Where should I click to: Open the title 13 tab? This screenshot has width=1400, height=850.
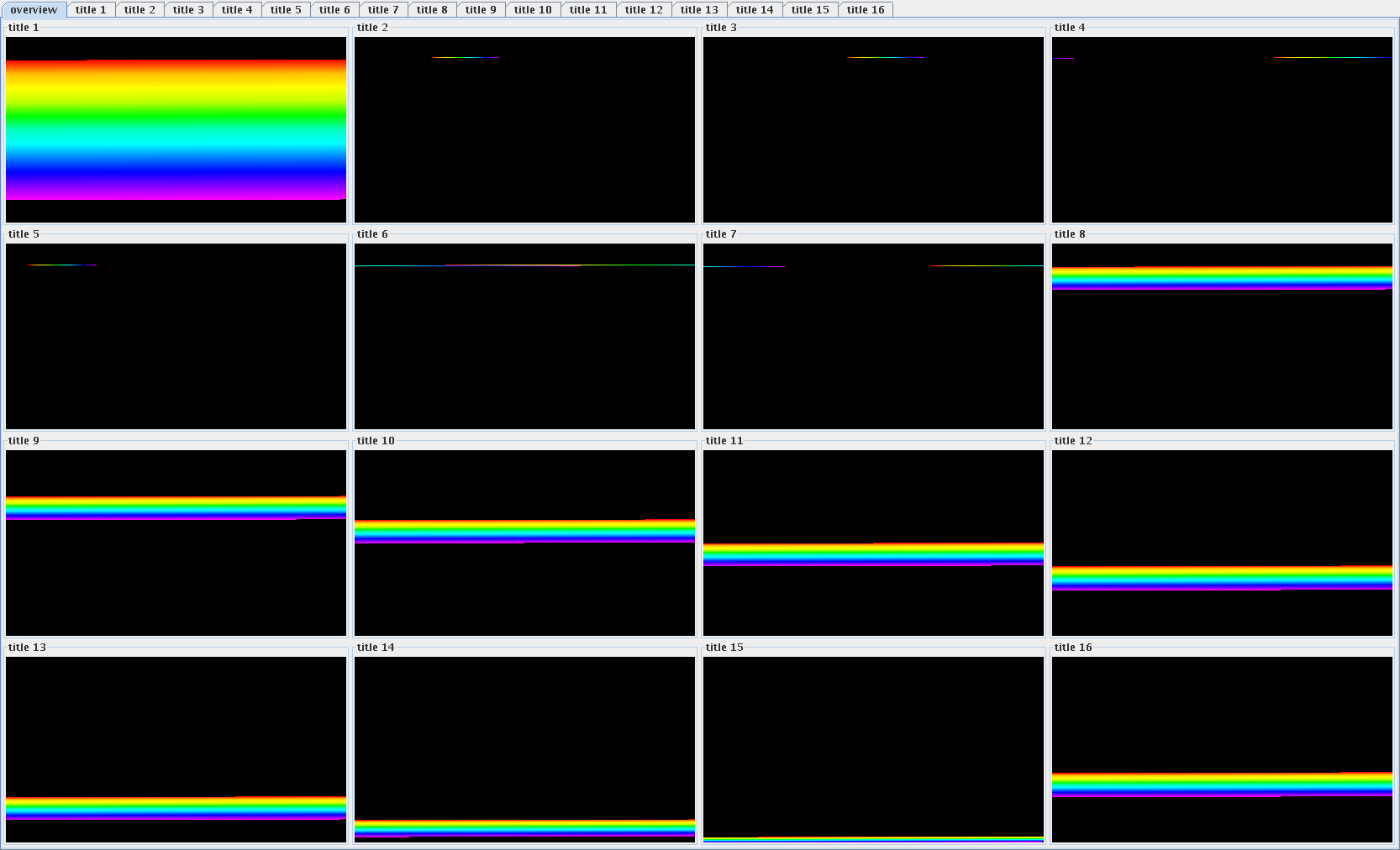699,10
